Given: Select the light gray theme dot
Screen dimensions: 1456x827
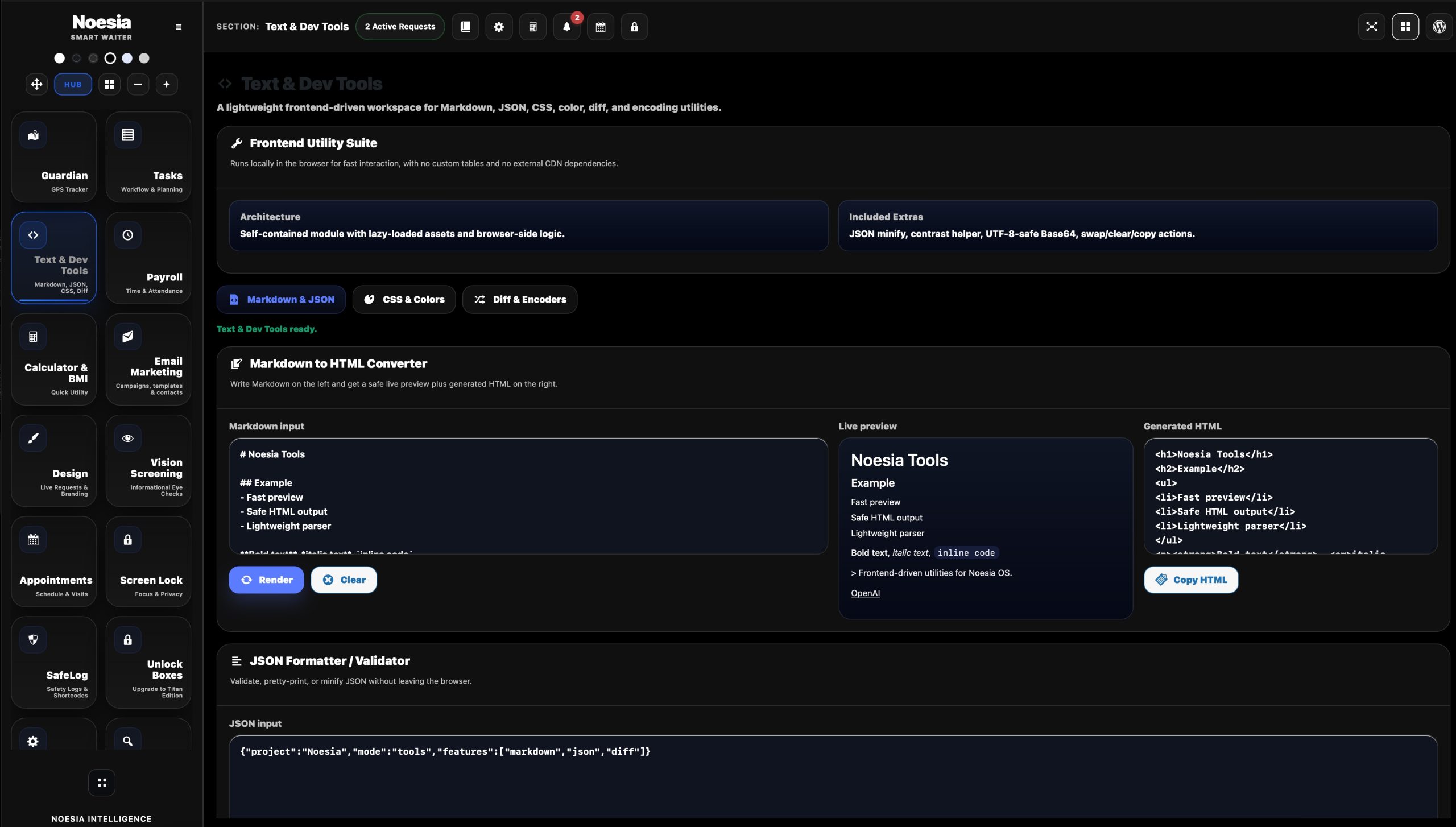Looking at the screenshot, I should pyautogui.click(x=144, y=58).
